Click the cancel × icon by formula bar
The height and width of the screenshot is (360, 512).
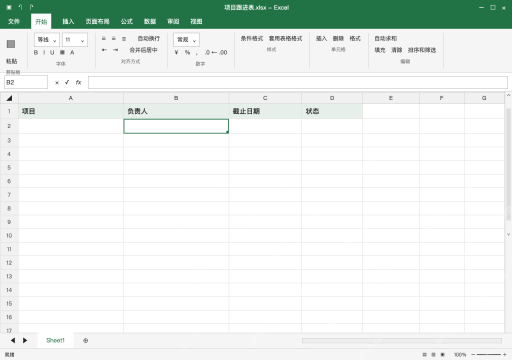[57, 83]
